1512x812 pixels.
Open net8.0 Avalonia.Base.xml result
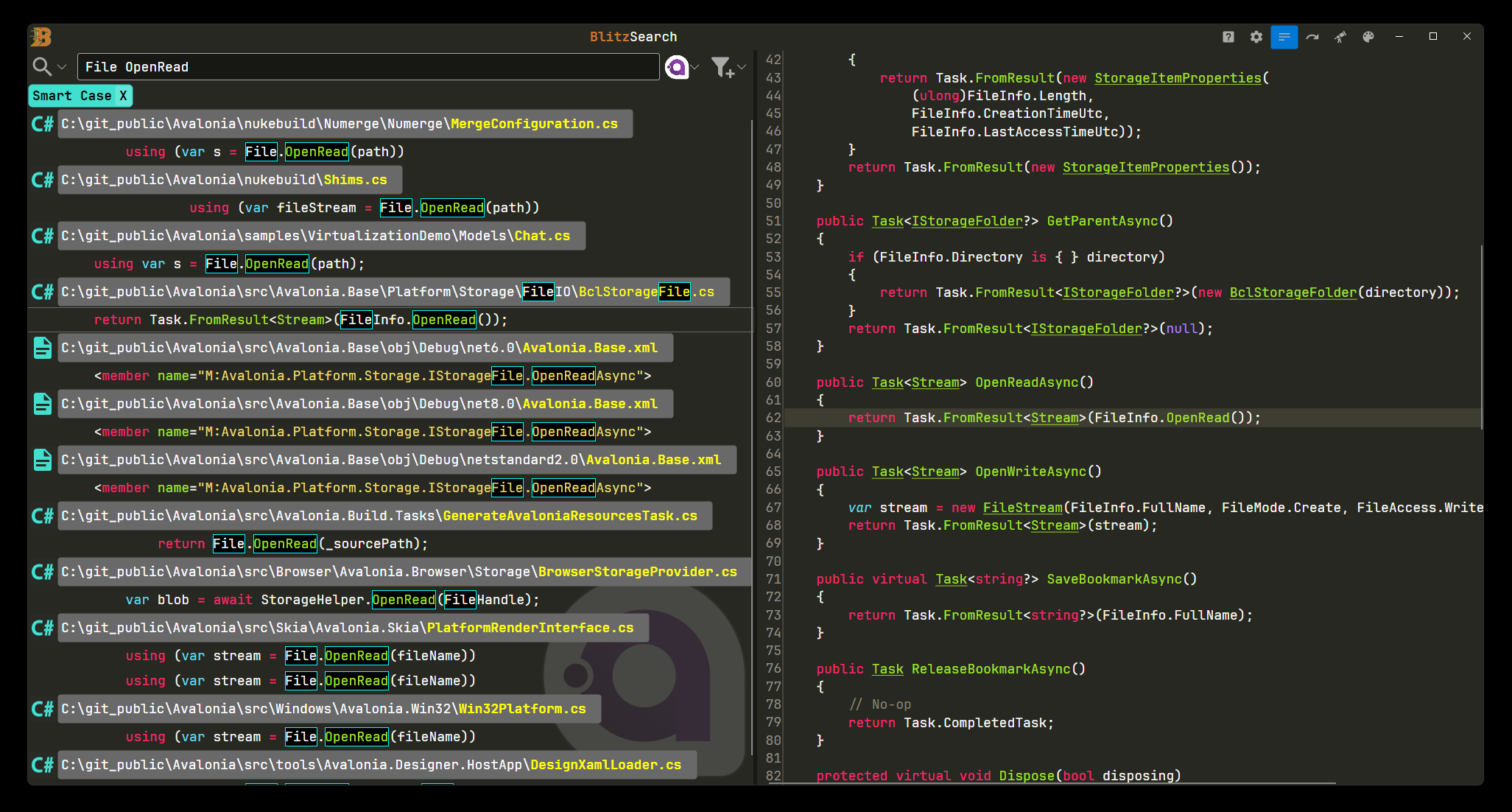click(x=365, y=404)
